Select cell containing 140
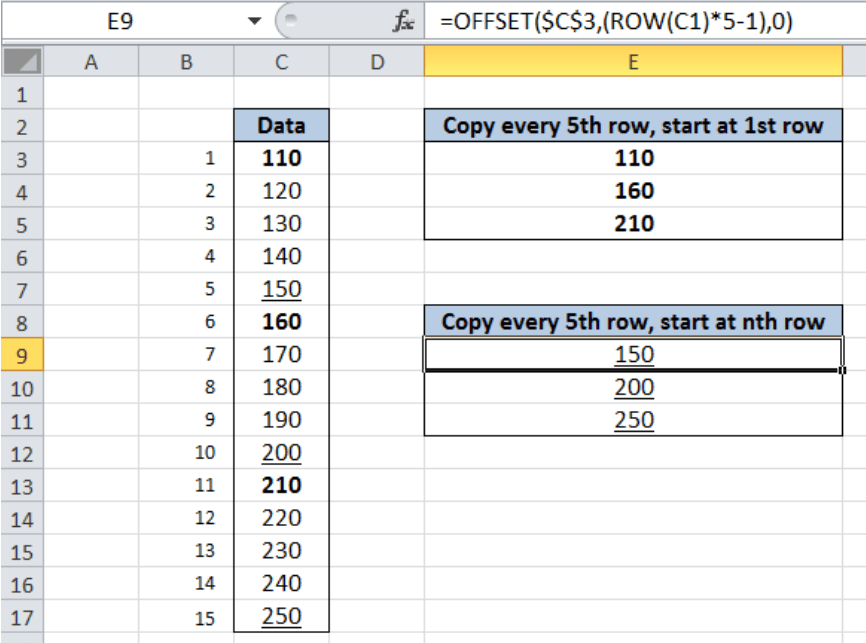This screenshot has height=643, width=866. pyautogui.click(x=281, y=256)
